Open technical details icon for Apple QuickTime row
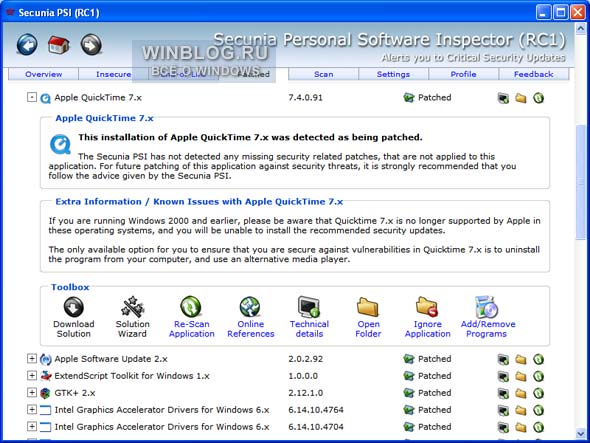This screenshot has width=590, height=443. click(x=503, y=98)
